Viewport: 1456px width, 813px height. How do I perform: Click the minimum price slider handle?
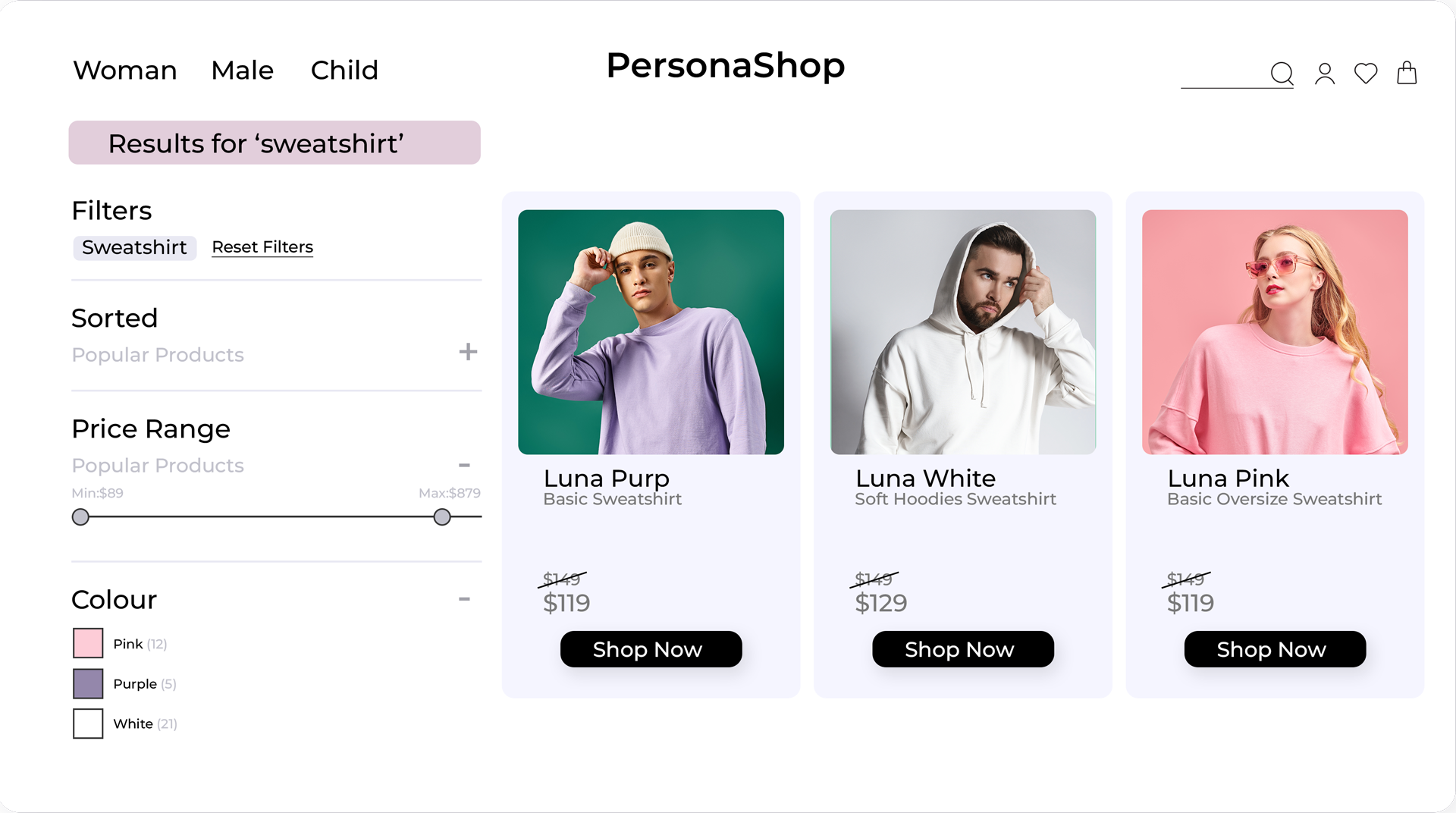click(80, 517)
